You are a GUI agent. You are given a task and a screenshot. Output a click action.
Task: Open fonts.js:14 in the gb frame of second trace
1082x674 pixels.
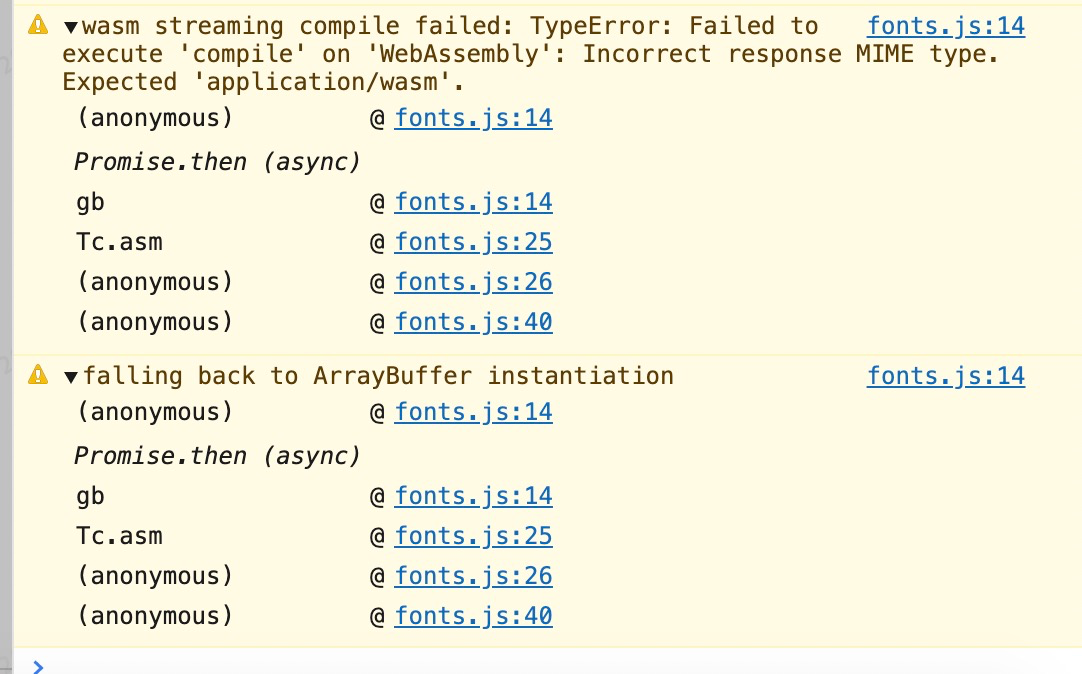[x=473, y=495]
